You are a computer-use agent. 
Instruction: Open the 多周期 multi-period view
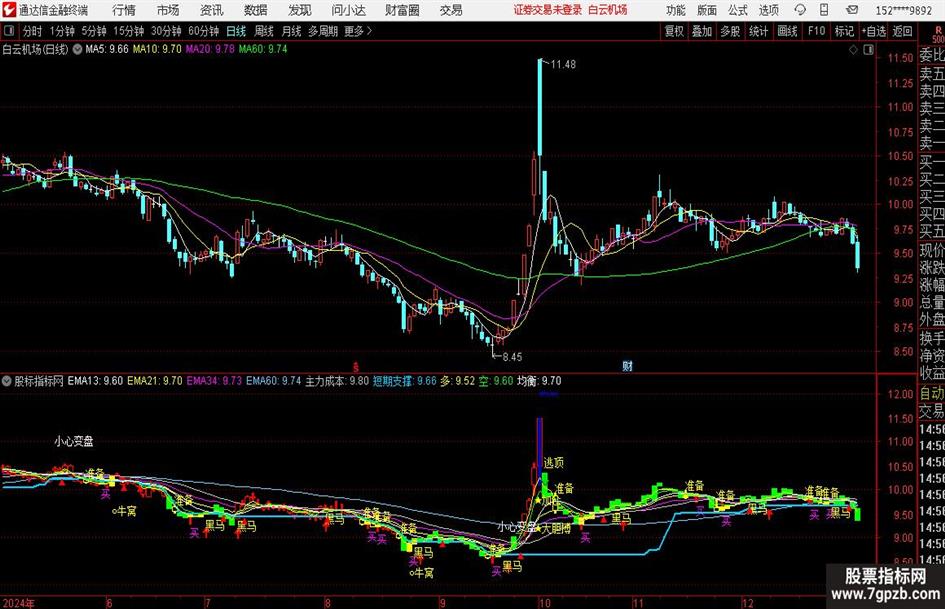(x=324, y=31)
